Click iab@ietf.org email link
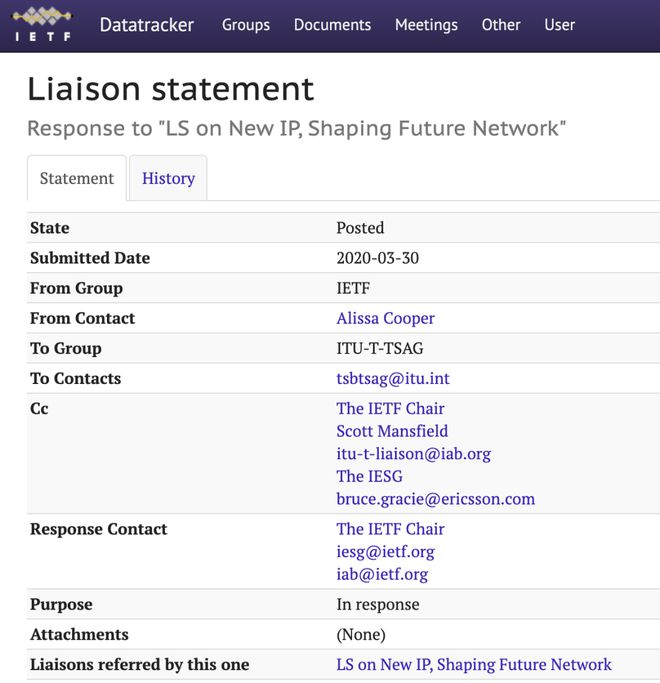 (x=382, y=575)
